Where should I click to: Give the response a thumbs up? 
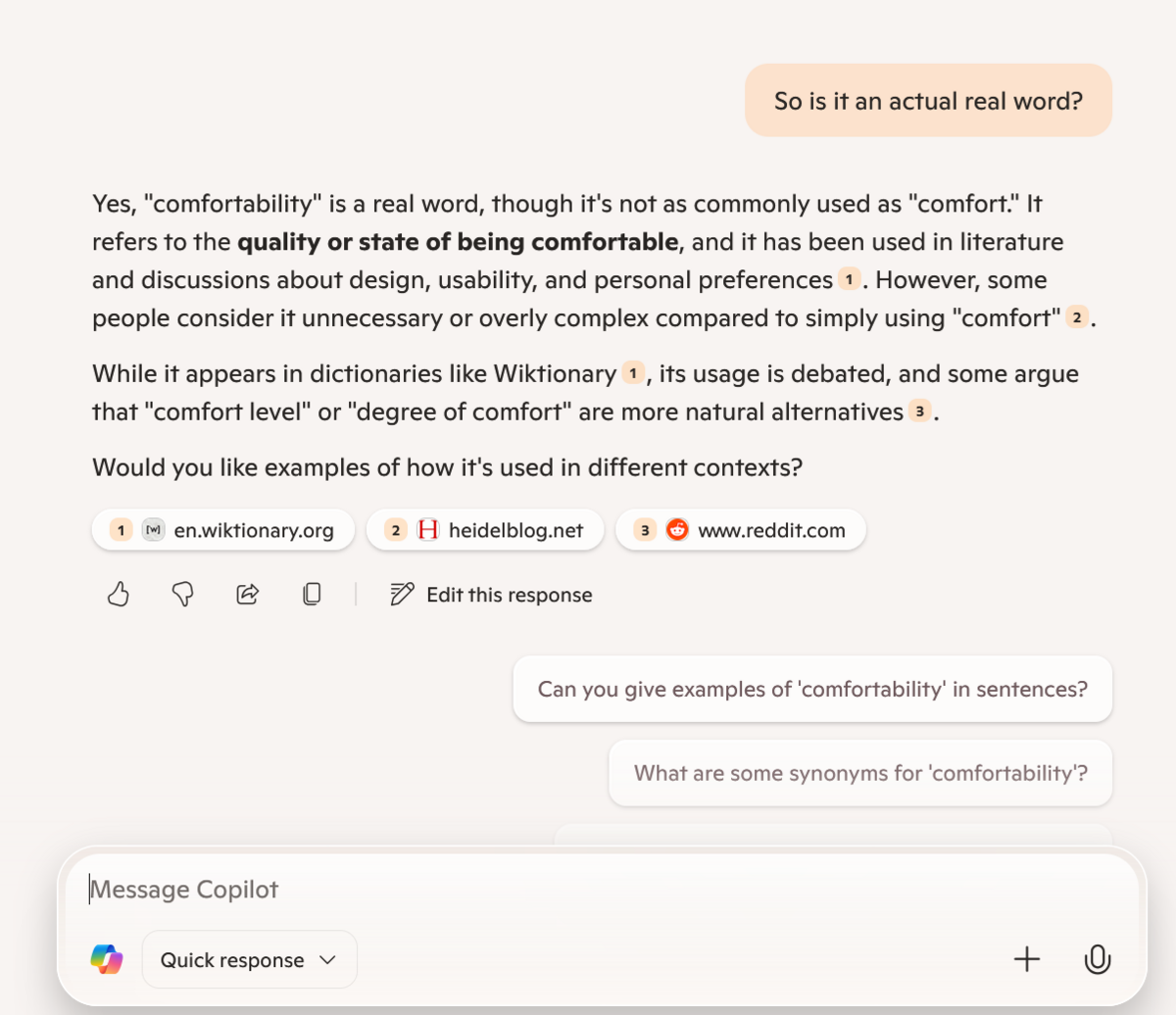[x=118, y=594]
